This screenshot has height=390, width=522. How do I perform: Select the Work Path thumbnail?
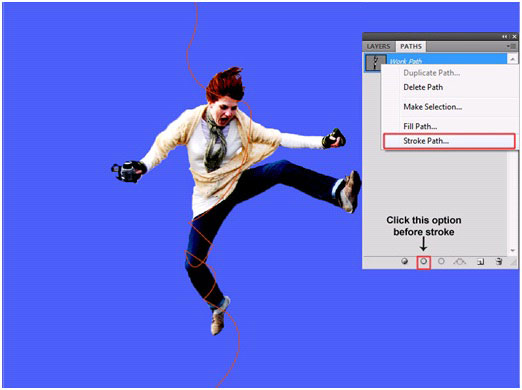click(375, 62)
